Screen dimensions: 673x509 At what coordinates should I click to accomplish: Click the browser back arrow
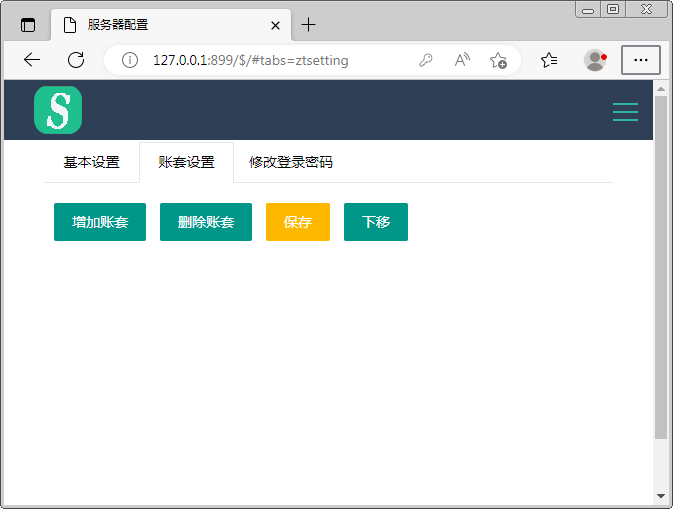click(x=32, y=60)
